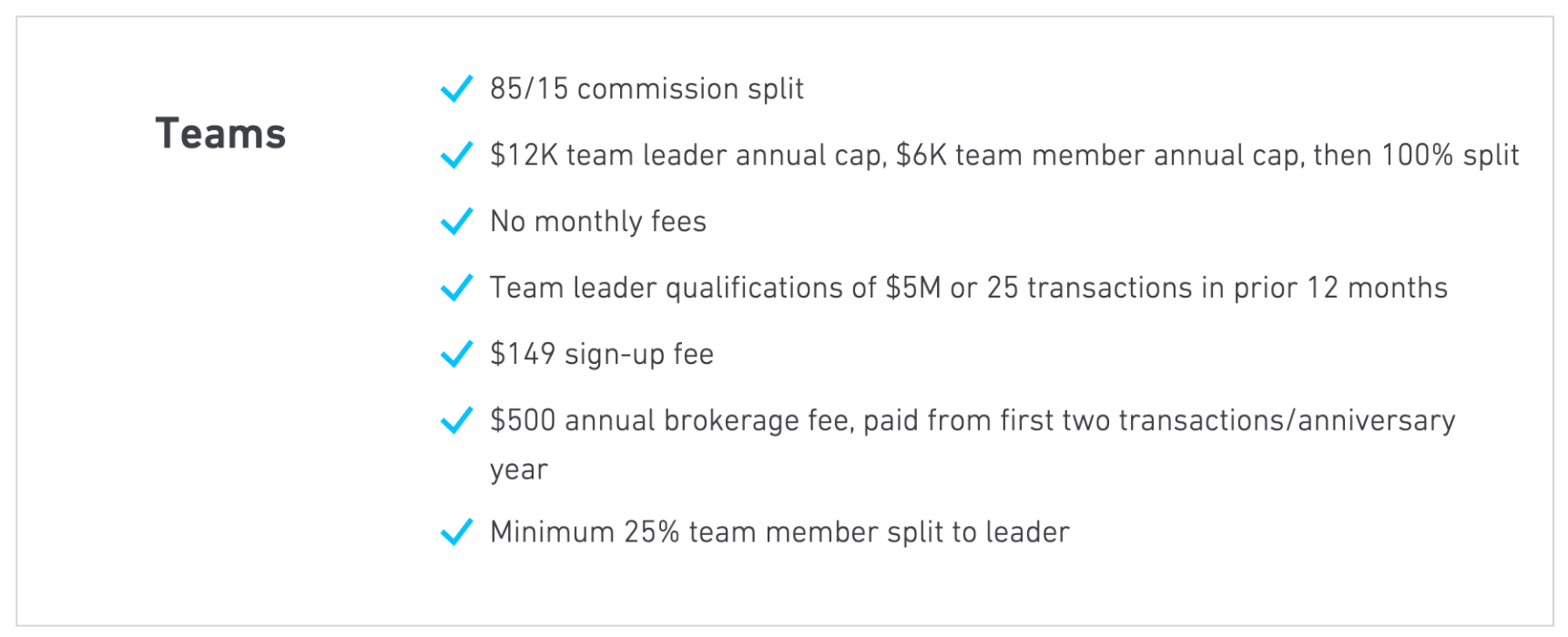Click the $149 sign-up fee text
This screenshot has height=637, width=1568.
pos(602,354)
